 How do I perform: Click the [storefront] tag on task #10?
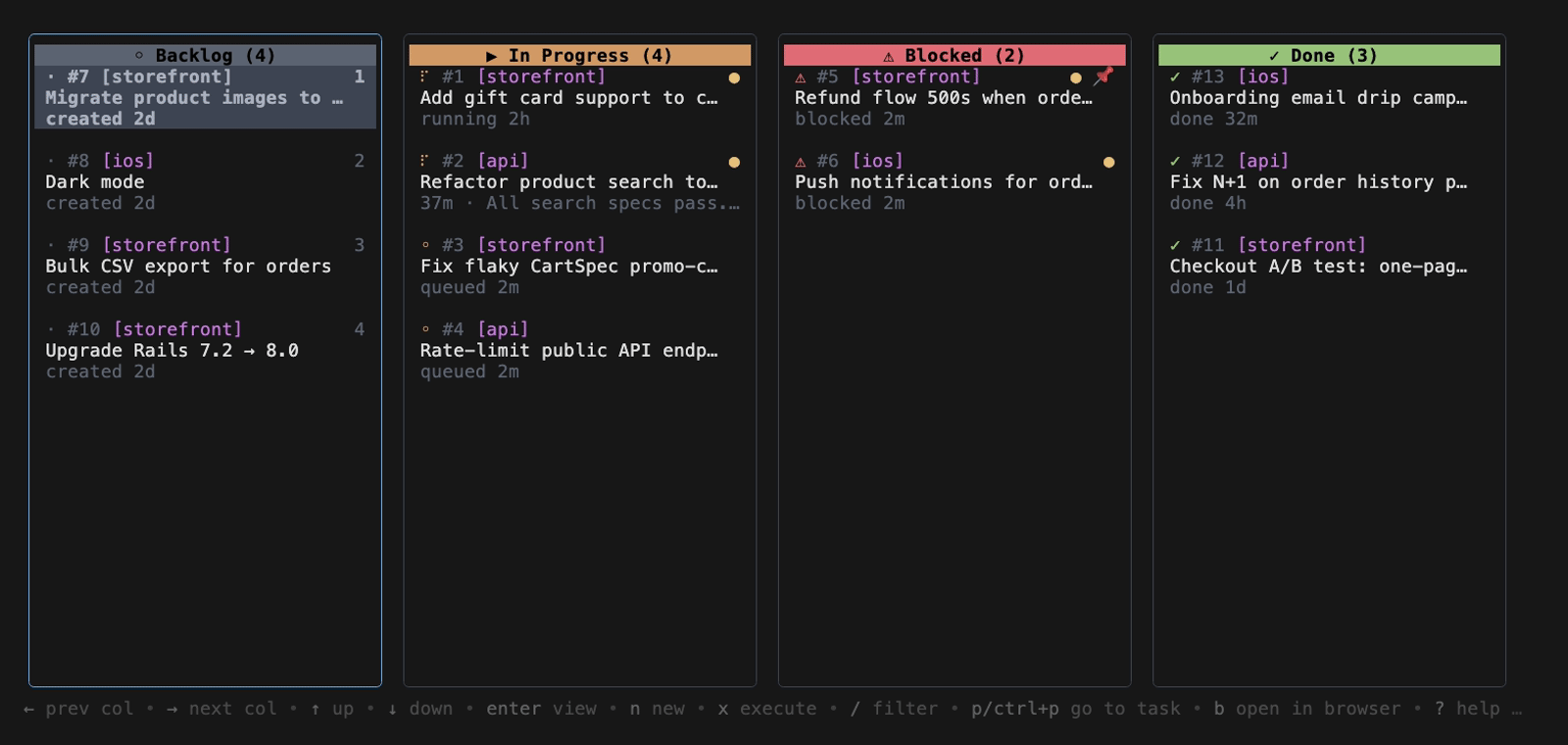point(177,329)
